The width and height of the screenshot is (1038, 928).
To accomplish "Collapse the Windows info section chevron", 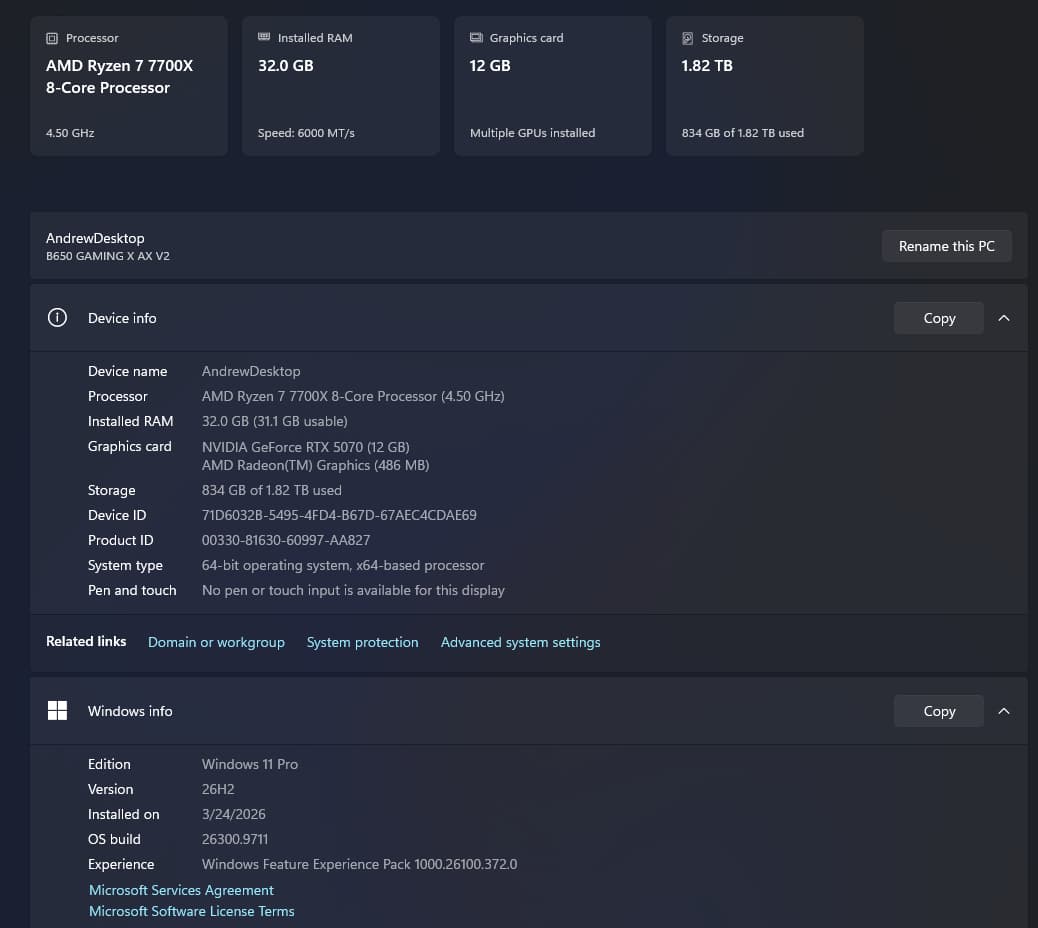I will tap(1004, 711).
